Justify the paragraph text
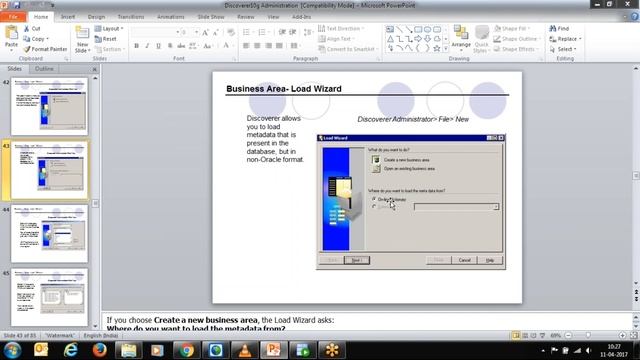This screenshot has height=360, width=640. pos(279,46)
